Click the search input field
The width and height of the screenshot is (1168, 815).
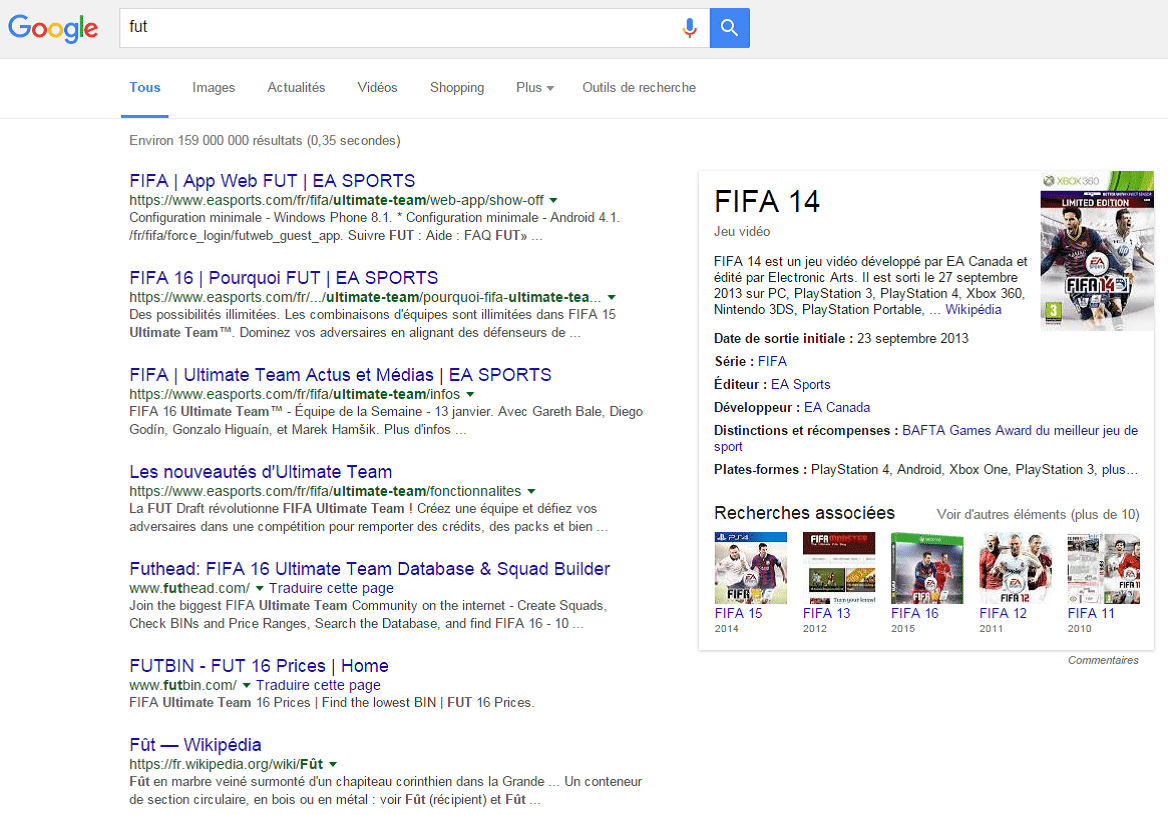point(400,28)
